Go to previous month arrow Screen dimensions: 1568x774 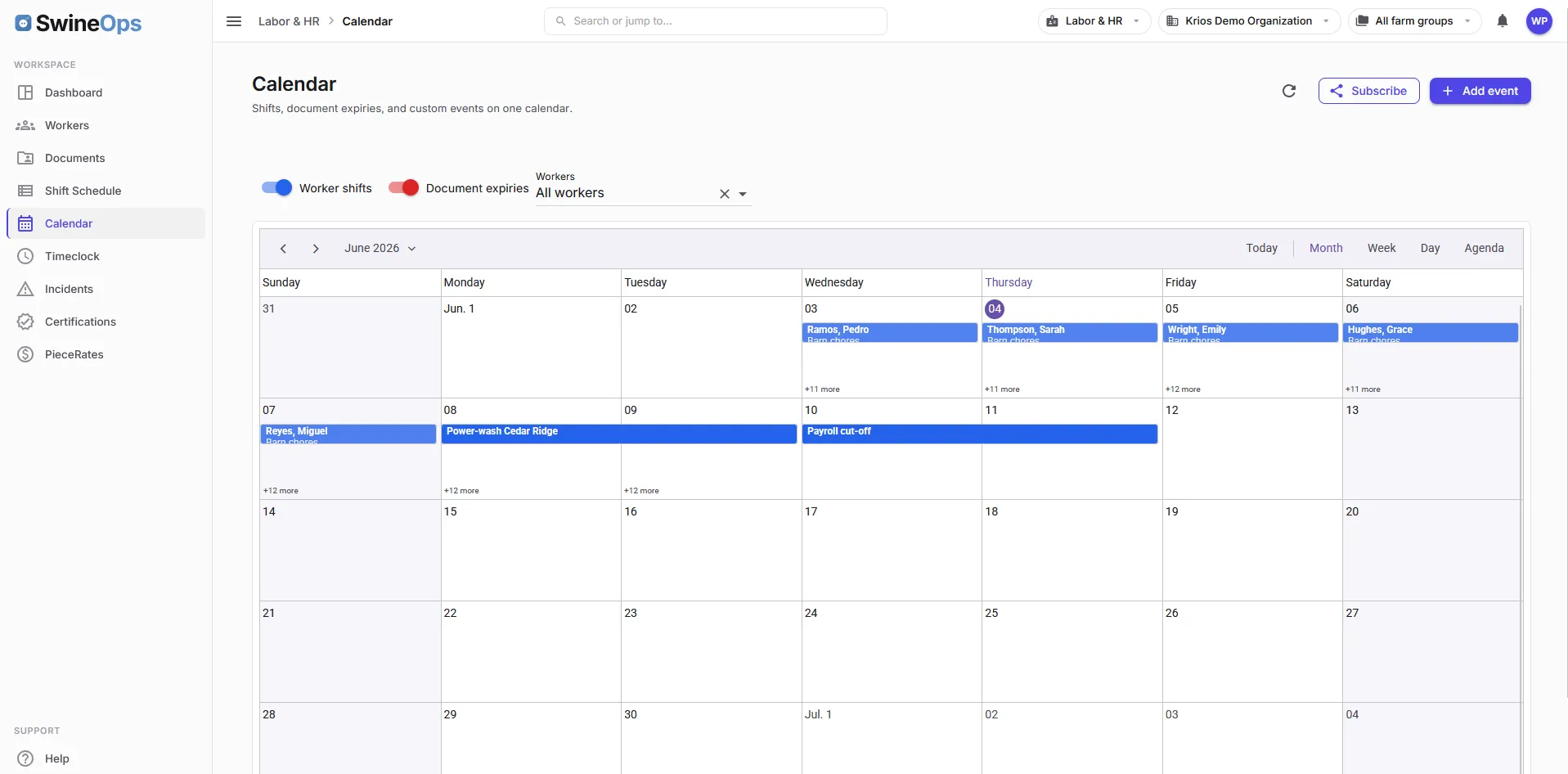coord(283,249)
